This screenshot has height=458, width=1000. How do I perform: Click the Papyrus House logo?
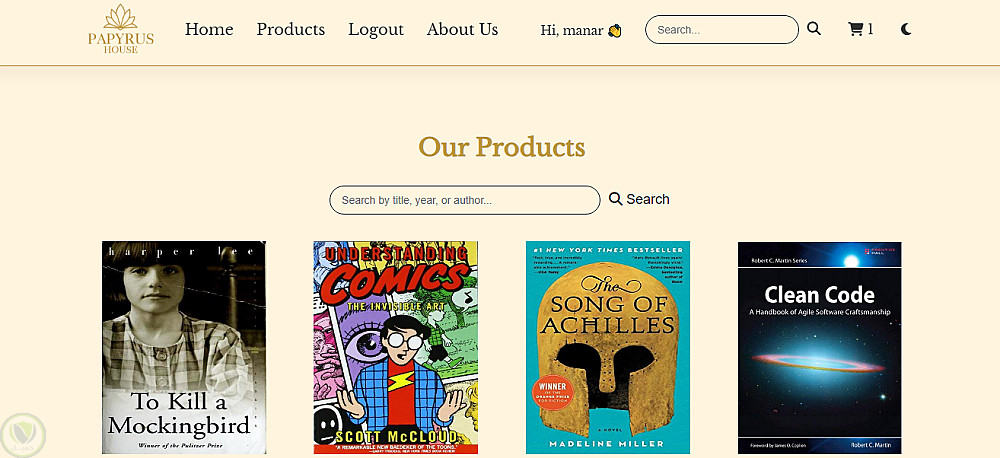pyautogui.click(x=119, y=29)
